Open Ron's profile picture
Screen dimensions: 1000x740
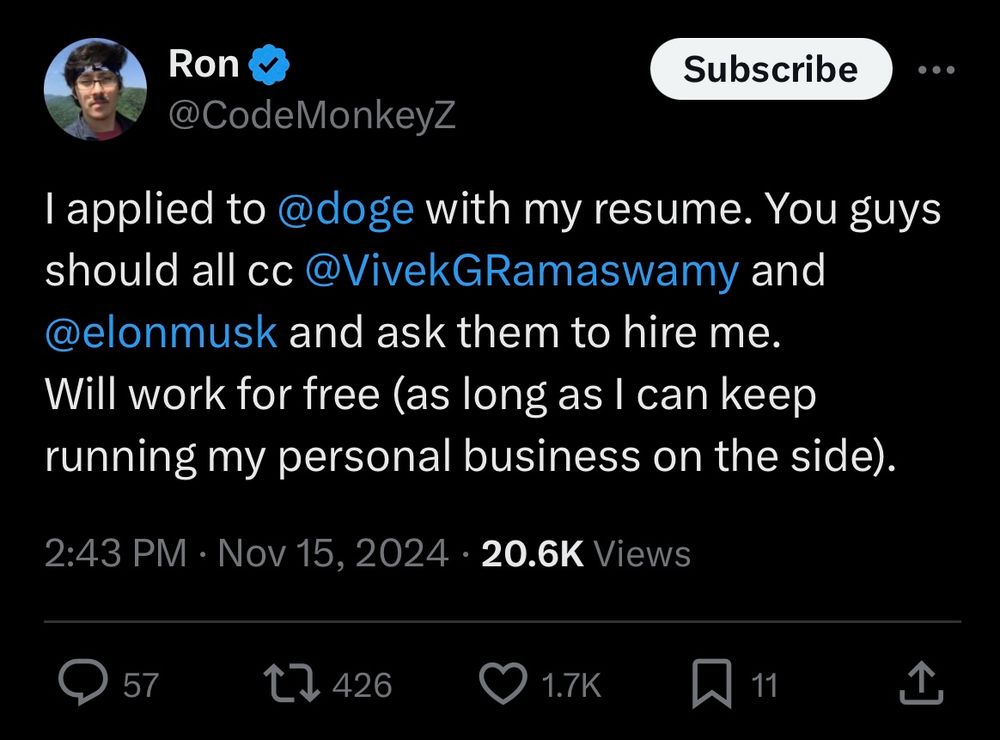click(95, 89)
